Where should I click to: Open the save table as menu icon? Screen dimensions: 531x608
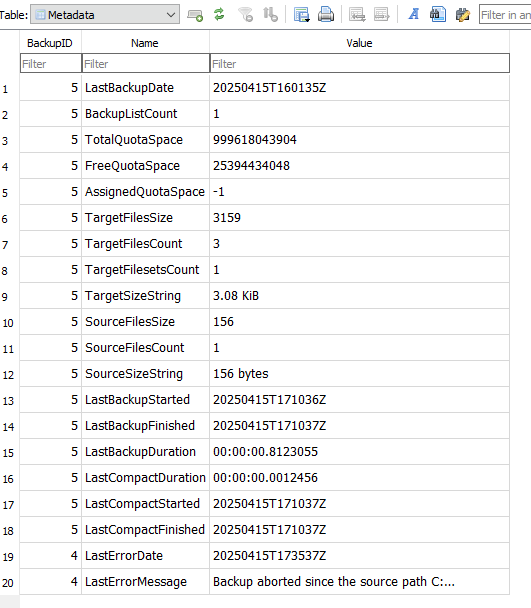301,15
